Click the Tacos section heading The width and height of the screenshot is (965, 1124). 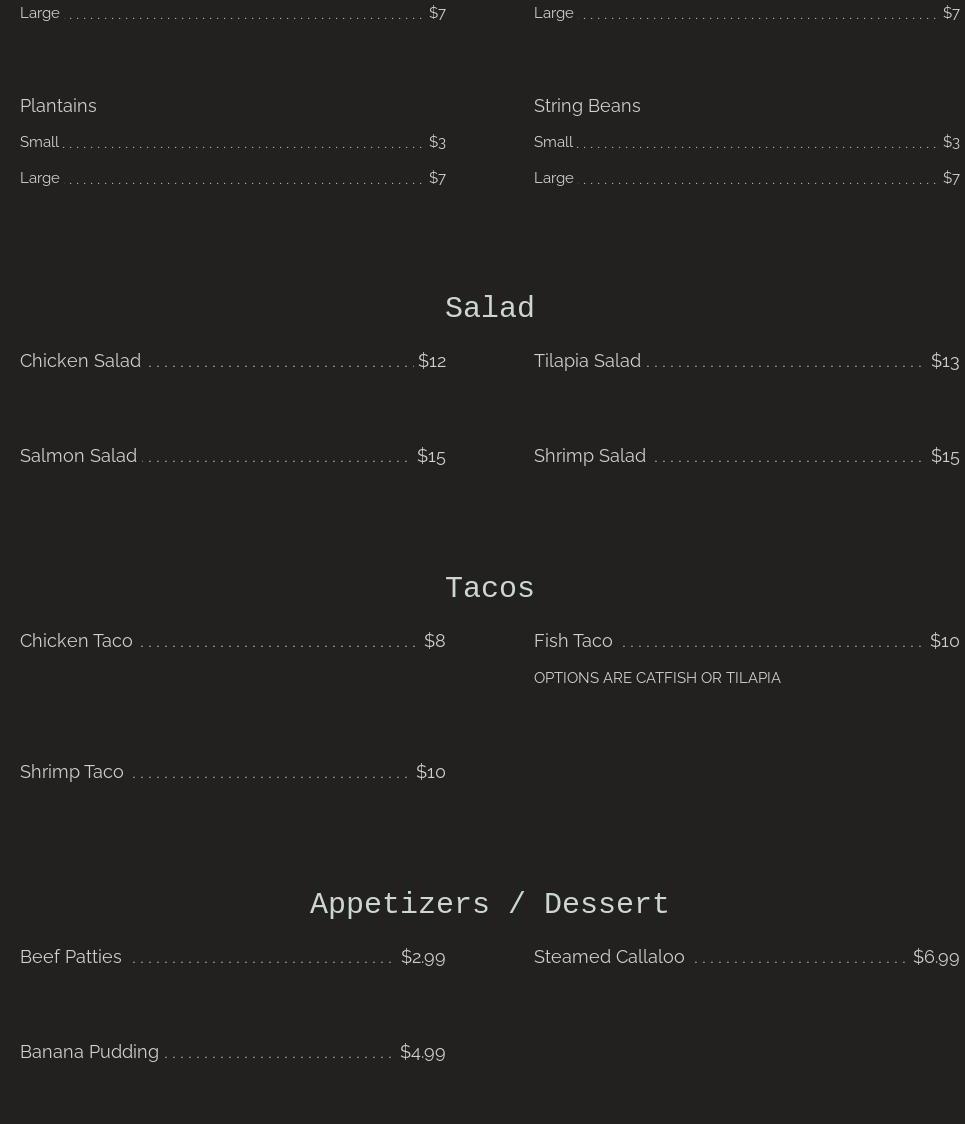489,589
